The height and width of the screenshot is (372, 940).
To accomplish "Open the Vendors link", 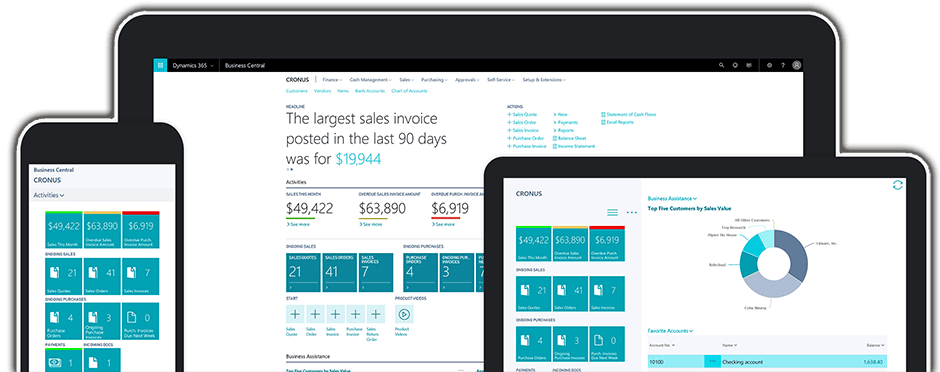I will [323, 91].
